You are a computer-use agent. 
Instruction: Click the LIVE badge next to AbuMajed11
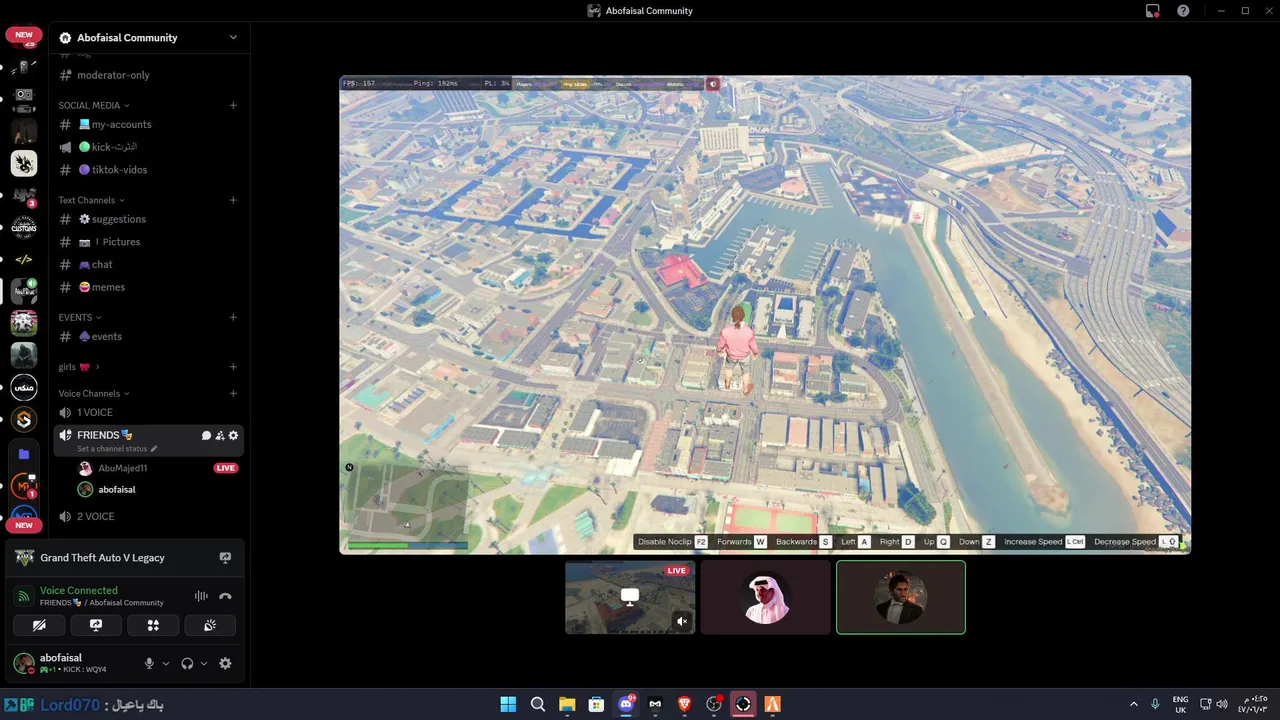point(226,468)
